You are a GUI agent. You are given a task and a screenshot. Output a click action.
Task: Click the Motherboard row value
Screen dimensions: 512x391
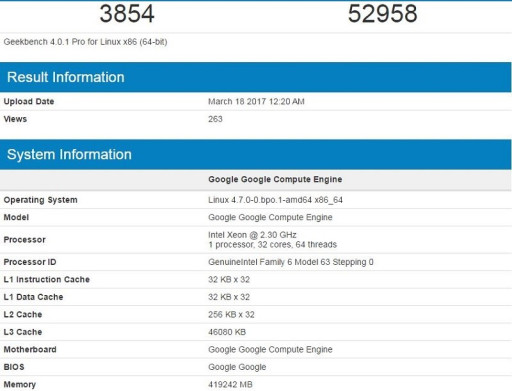270,349
